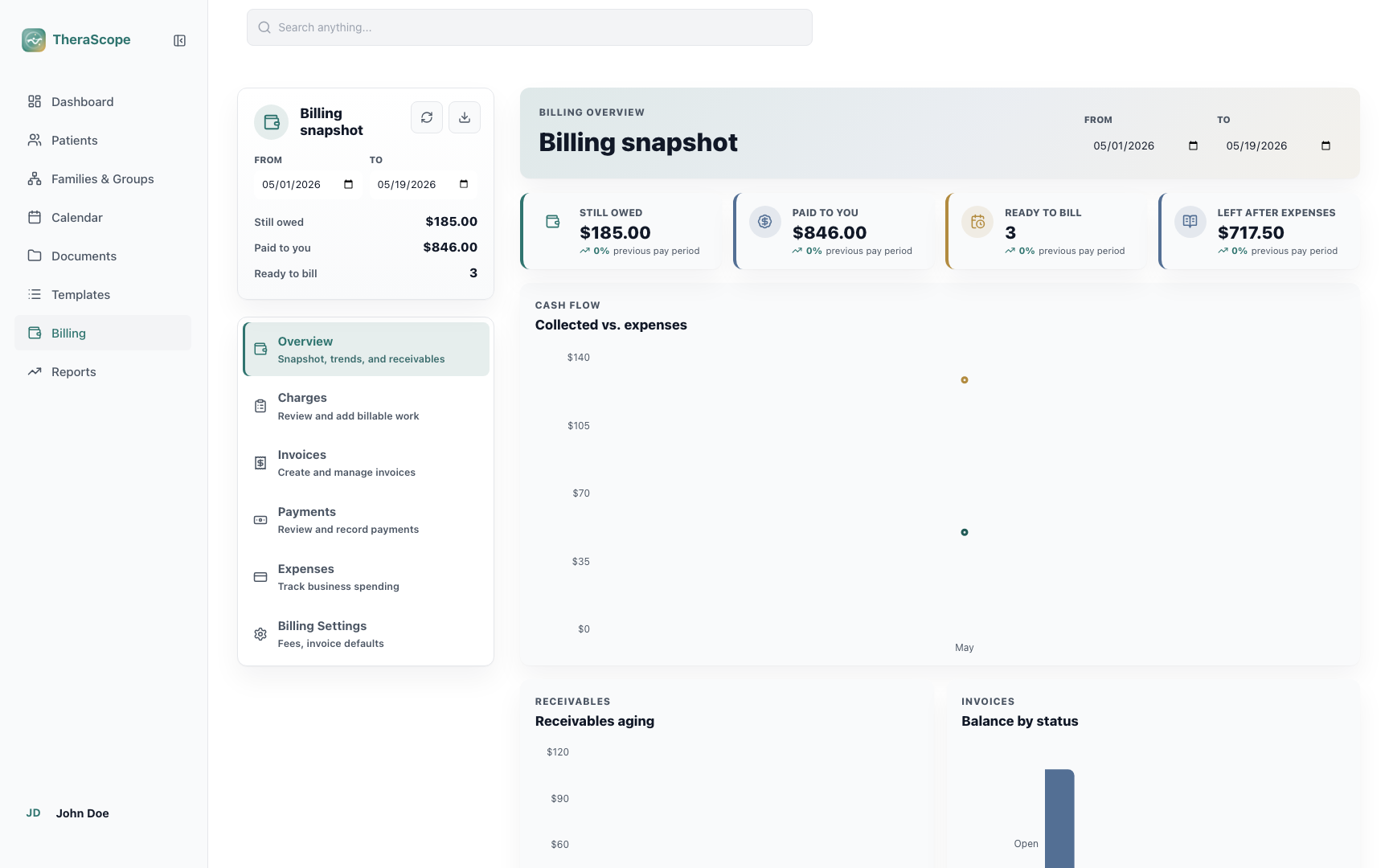This screenshot has height=868, width=1389.
Task: Open date picker on small card To date
Action: [x=464, y=184]
